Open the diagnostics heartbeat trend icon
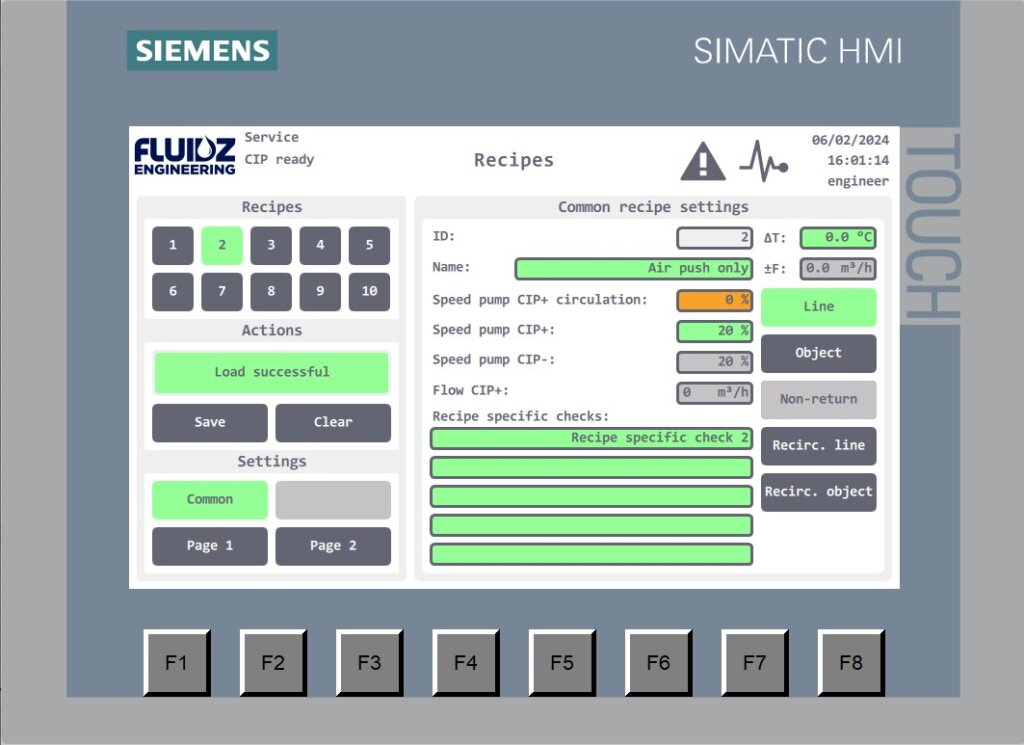This screenshot has width=1024, height=745. pos(763,161)
